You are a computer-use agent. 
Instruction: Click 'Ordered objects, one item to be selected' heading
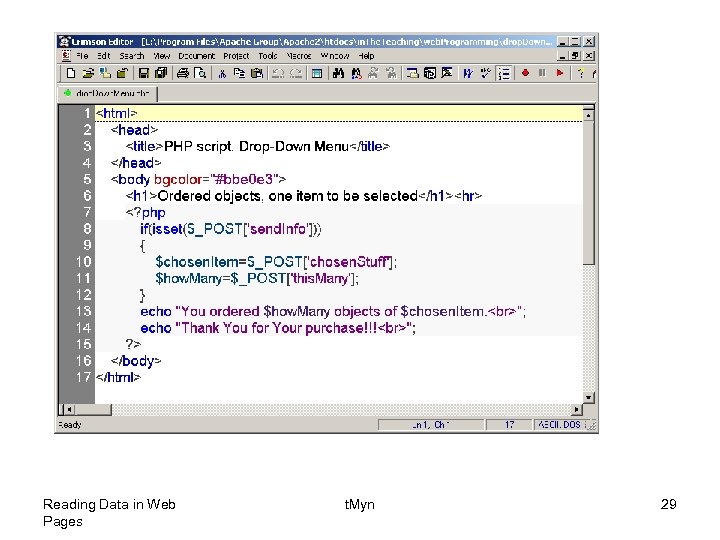coord(287,196)
